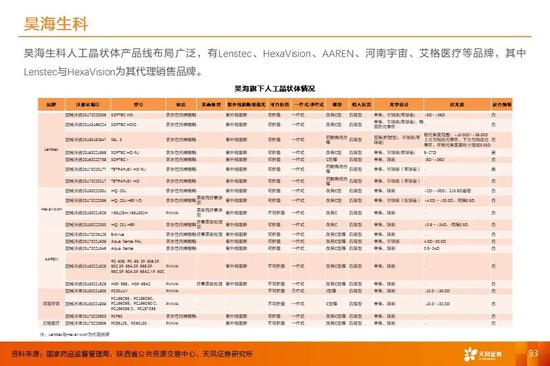Click the page number 93
The height and width of the screenshot is (366, 550).
533,353
